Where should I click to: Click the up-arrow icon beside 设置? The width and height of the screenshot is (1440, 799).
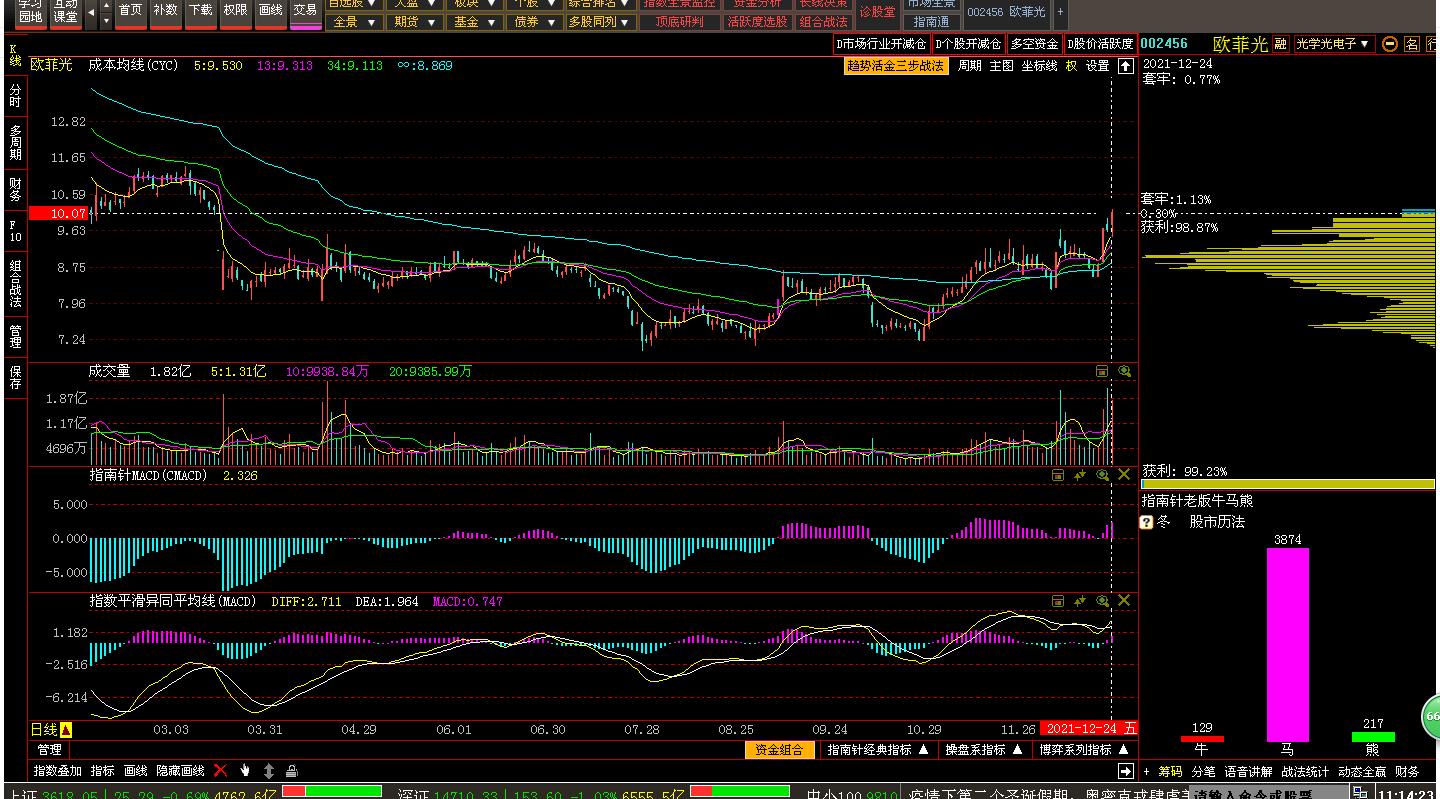1125,66
